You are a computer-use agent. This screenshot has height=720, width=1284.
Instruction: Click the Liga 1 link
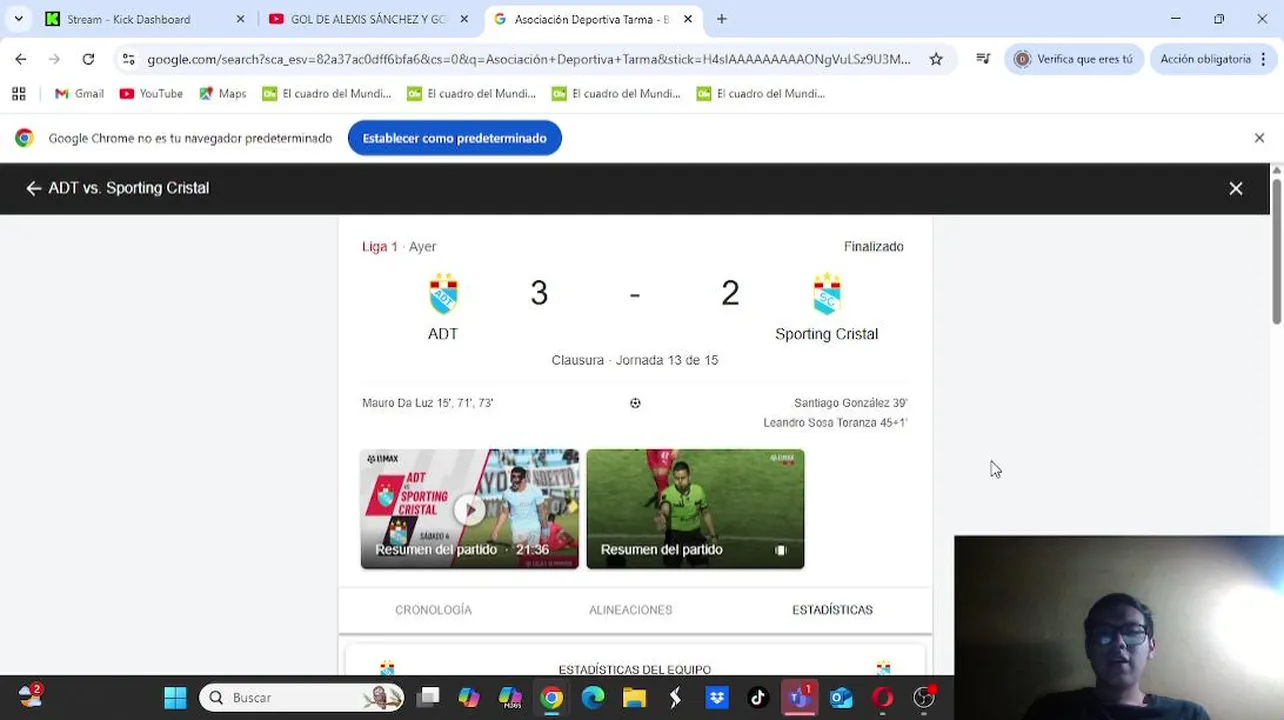[x=379, y=247]
